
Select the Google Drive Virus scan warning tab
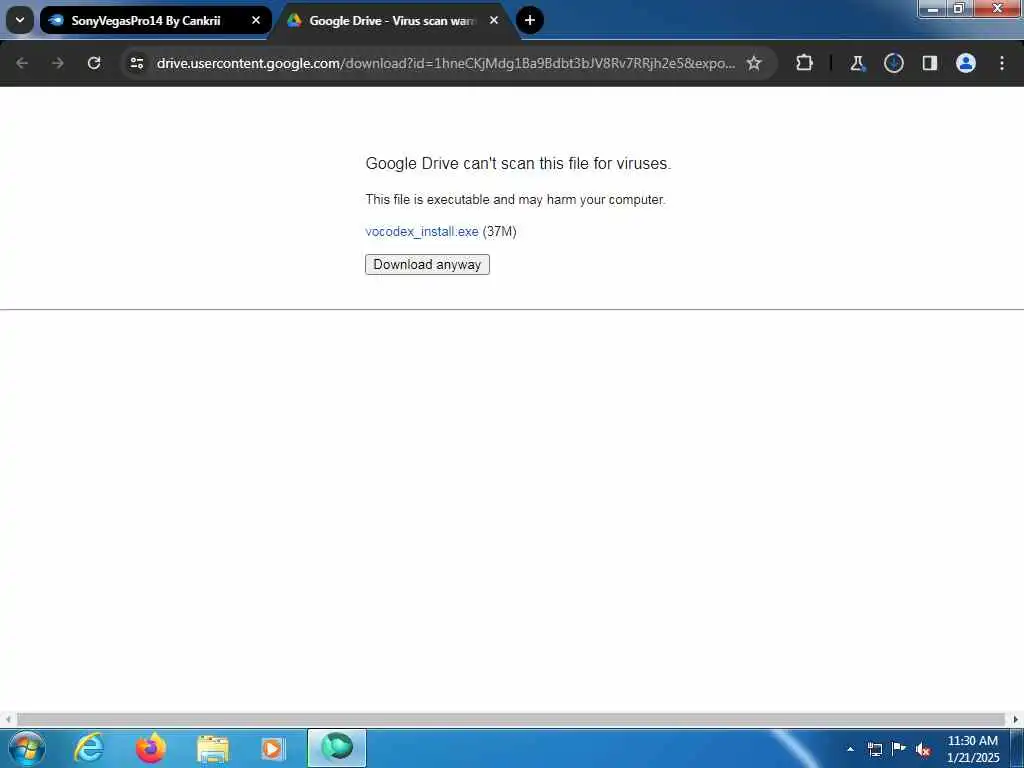pos(394,20)
